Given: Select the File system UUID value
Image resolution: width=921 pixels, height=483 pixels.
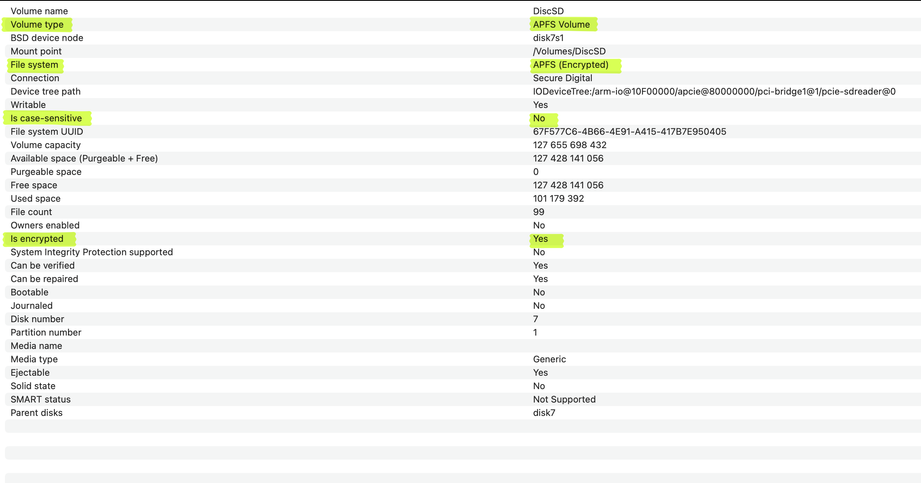Looking at the screenshot, I should [x=629, y=132].
